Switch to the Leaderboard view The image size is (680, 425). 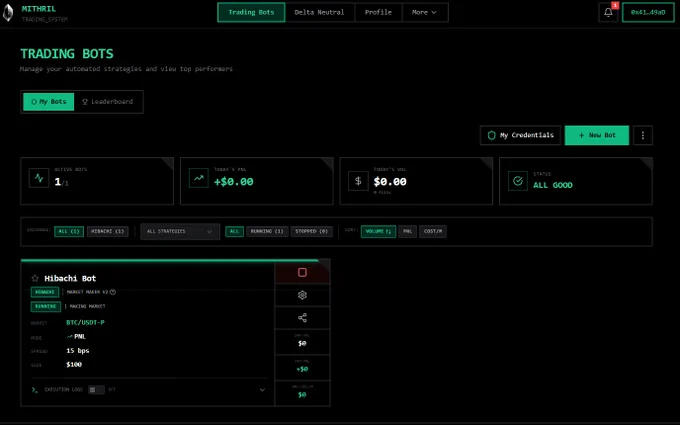pyautogui.click(x=108, y=101)
